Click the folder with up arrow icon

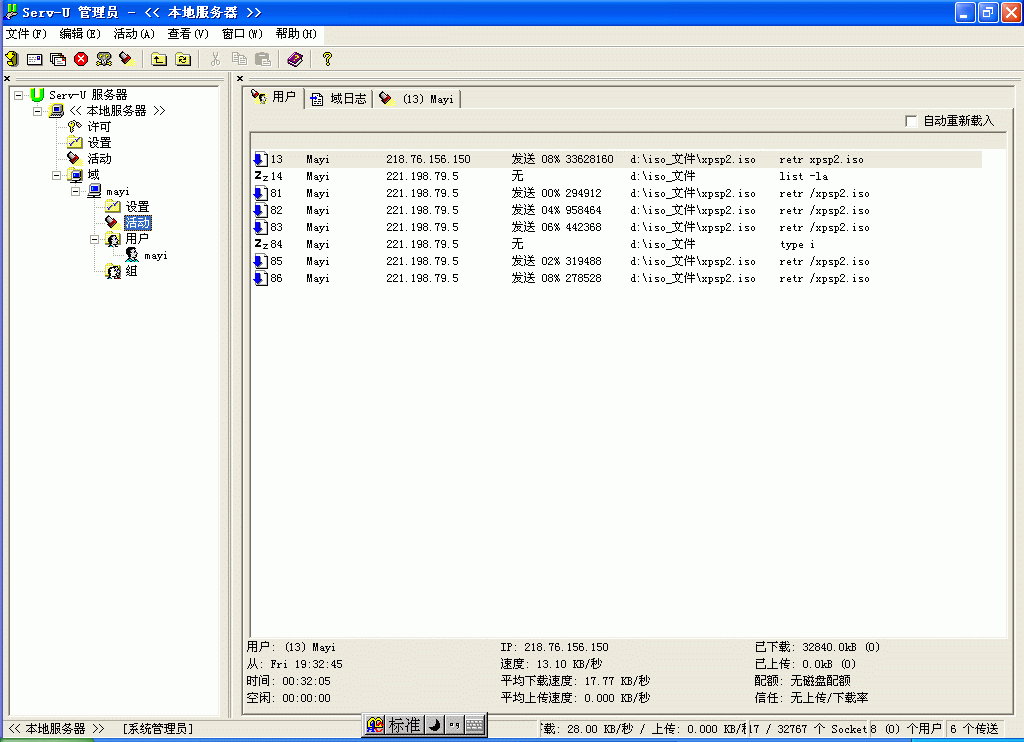pyautogui.click(x=159, y=59)
